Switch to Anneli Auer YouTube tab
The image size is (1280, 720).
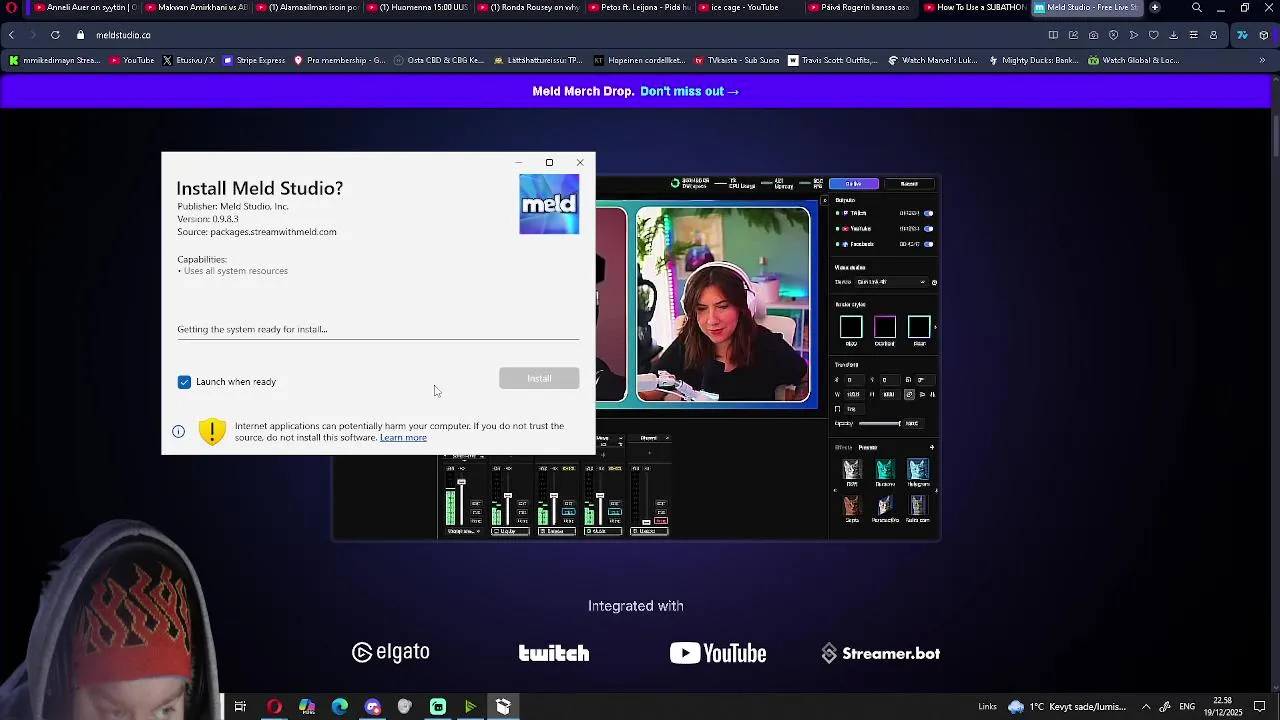click(x=85, y=7)
